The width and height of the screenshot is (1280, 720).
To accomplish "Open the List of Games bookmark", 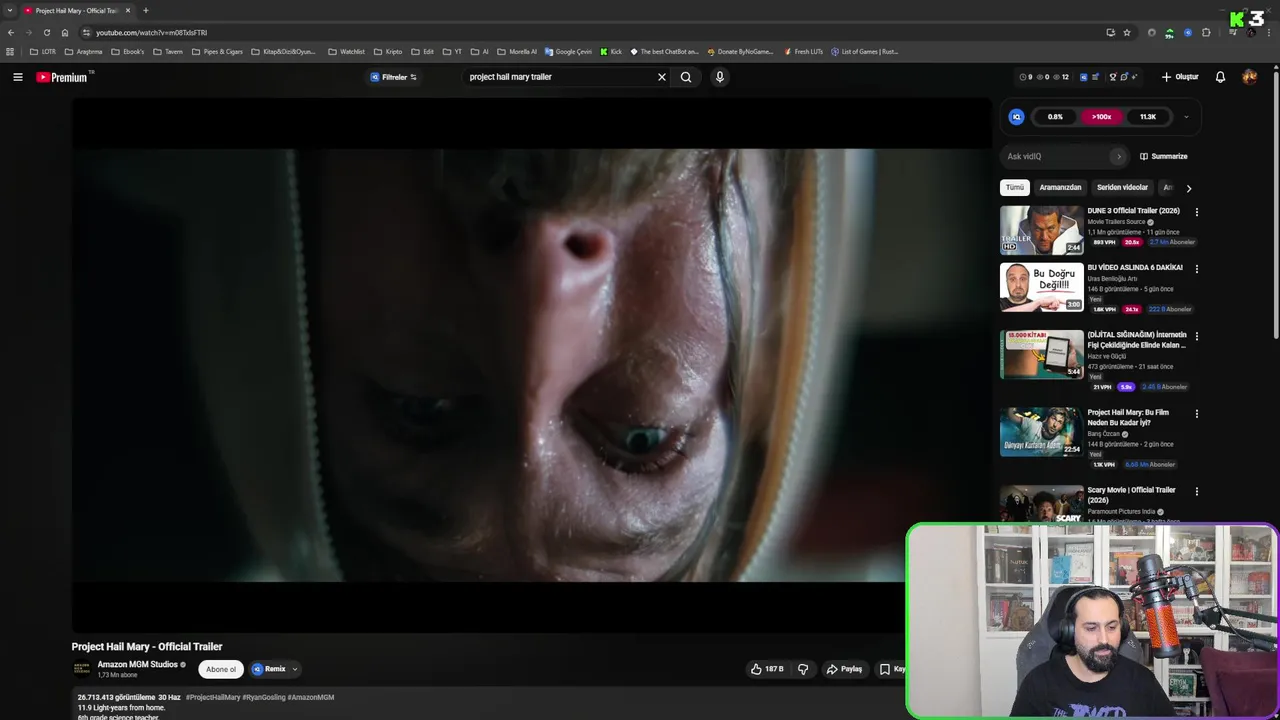I will pos(865,51).
